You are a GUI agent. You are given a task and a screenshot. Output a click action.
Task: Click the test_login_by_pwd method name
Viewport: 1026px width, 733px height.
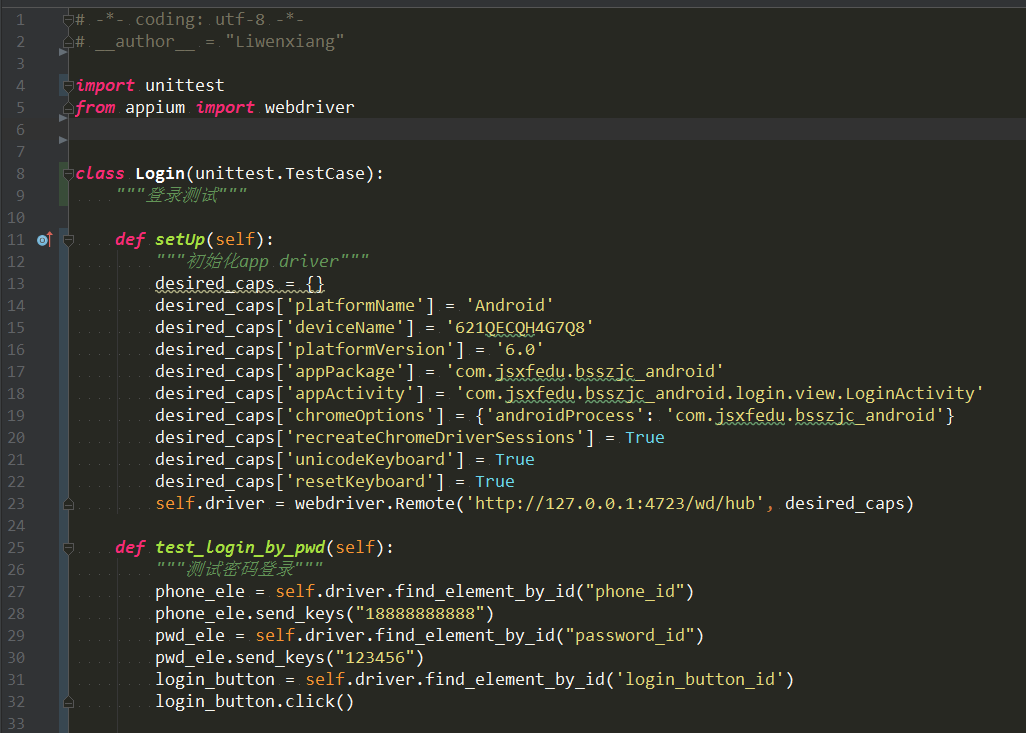240,548
